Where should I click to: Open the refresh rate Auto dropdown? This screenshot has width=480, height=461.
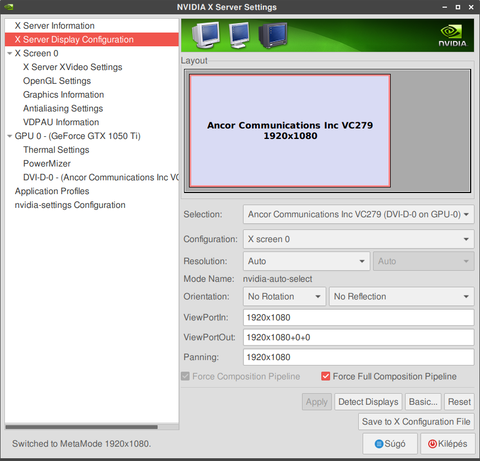(x=423, y=261)
